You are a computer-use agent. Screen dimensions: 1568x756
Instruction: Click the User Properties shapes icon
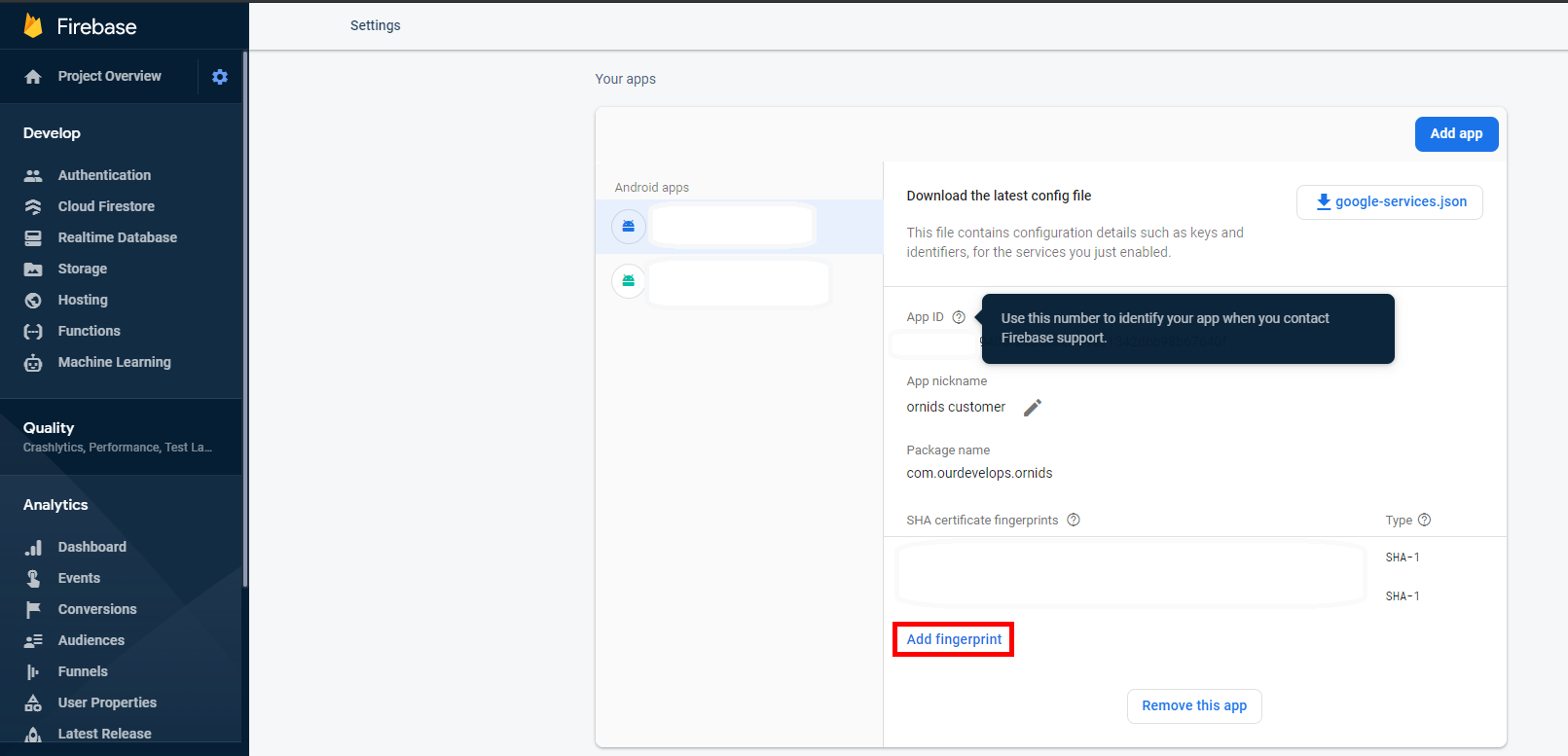33,703
